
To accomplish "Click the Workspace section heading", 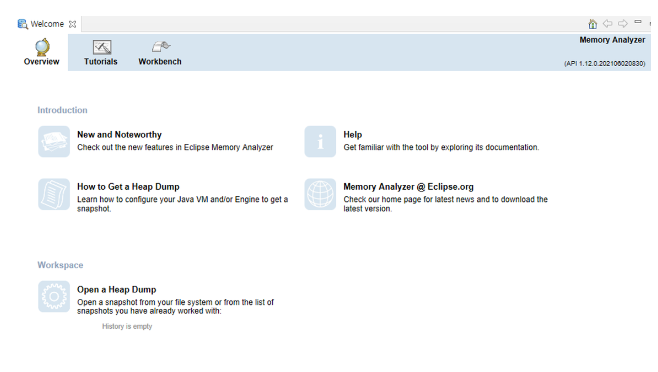I will tap(60, 265).
